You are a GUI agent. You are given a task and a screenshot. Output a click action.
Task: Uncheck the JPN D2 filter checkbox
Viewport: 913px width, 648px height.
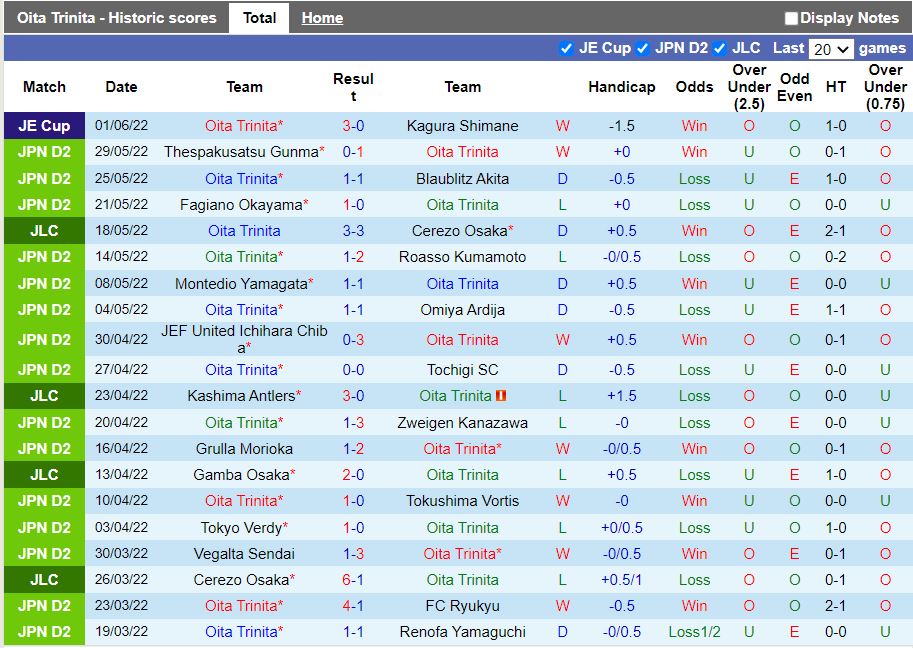click(642, 48)
